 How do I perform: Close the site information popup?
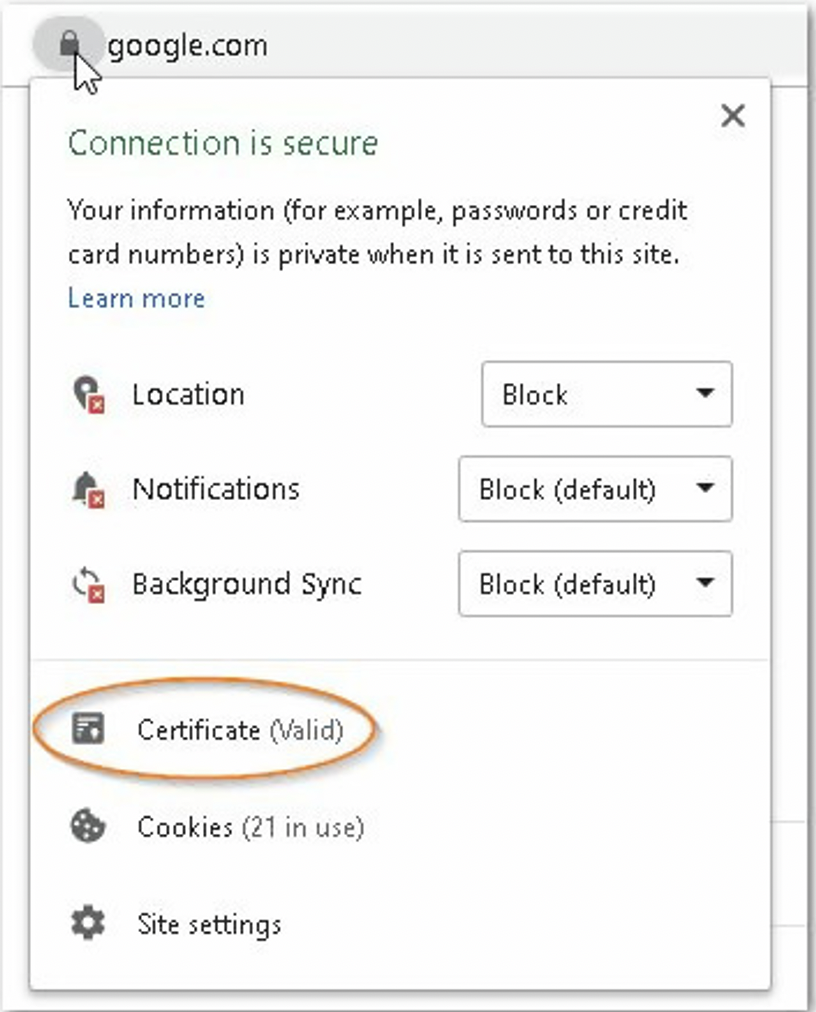click(x=733, y=116)
